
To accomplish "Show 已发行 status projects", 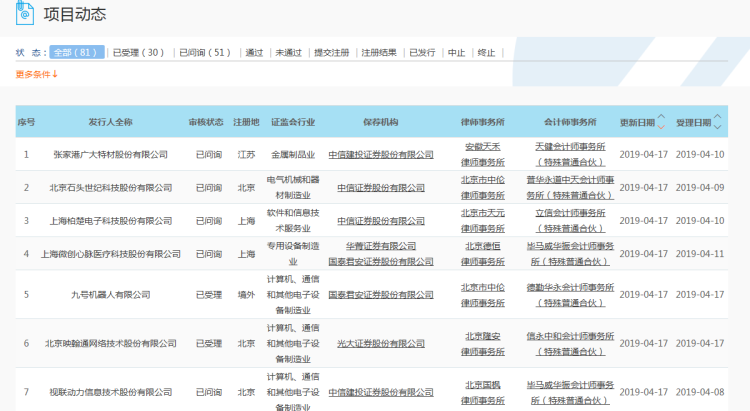I will 422,52.
